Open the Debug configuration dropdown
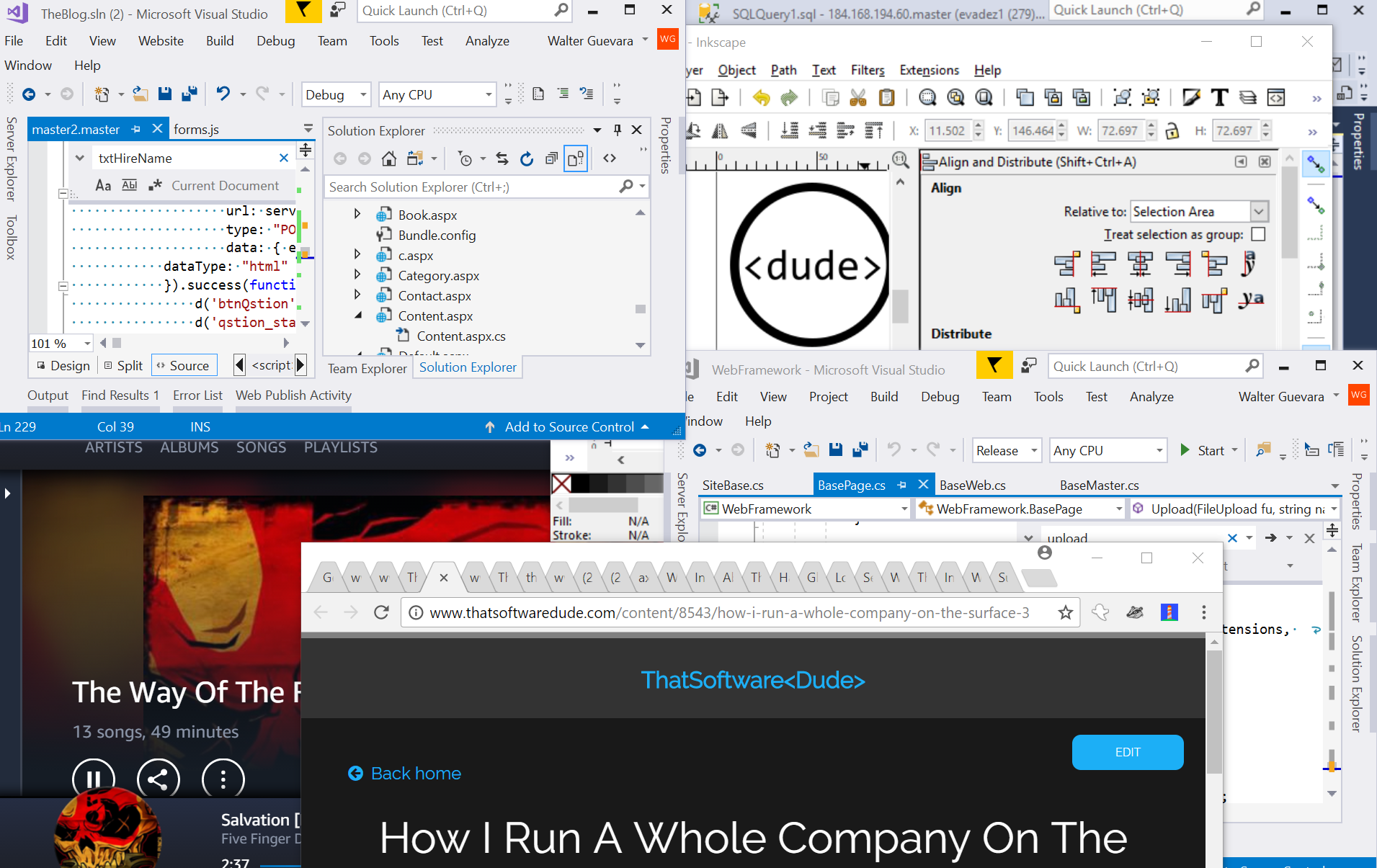This screenshot has width=1377, height=868. pos(336,94)
